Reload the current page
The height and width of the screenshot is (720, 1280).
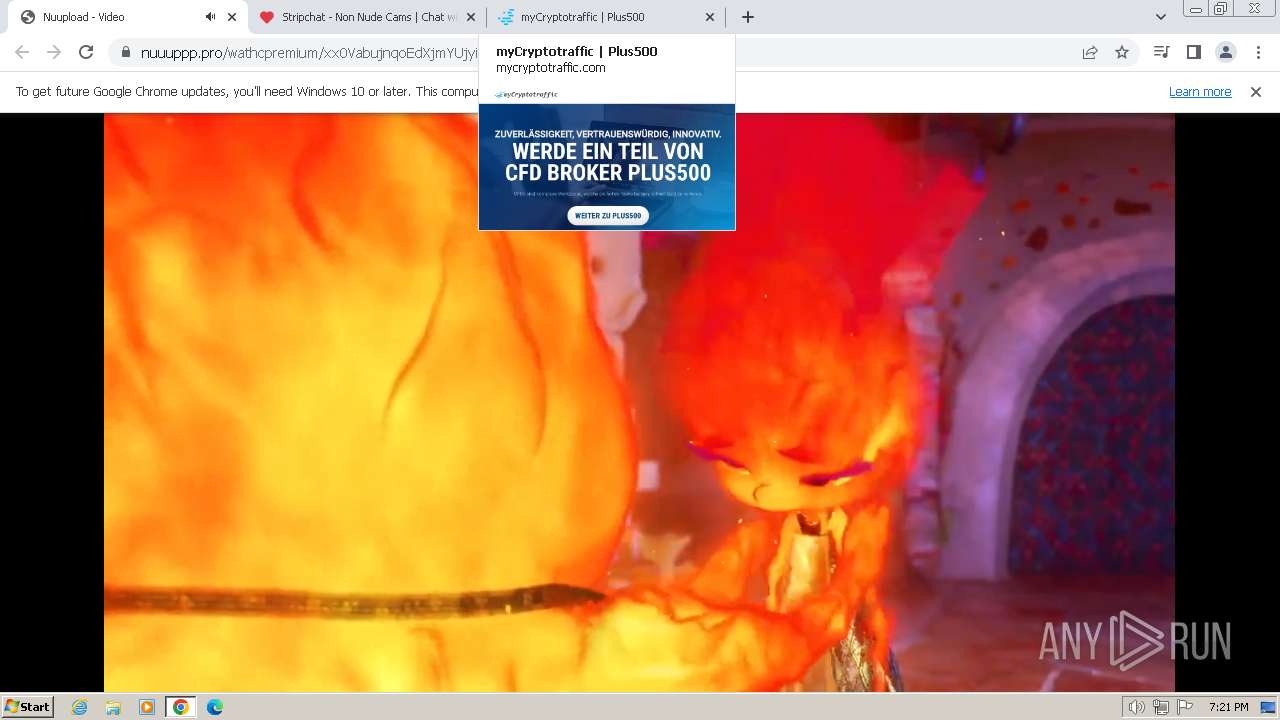[86, 52]
